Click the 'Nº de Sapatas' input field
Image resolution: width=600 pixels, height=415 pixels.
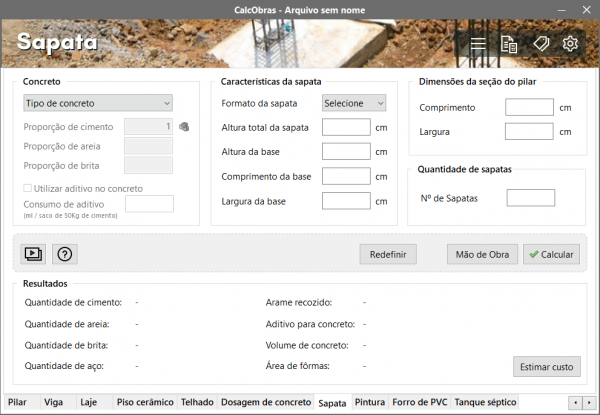(530, 198)
